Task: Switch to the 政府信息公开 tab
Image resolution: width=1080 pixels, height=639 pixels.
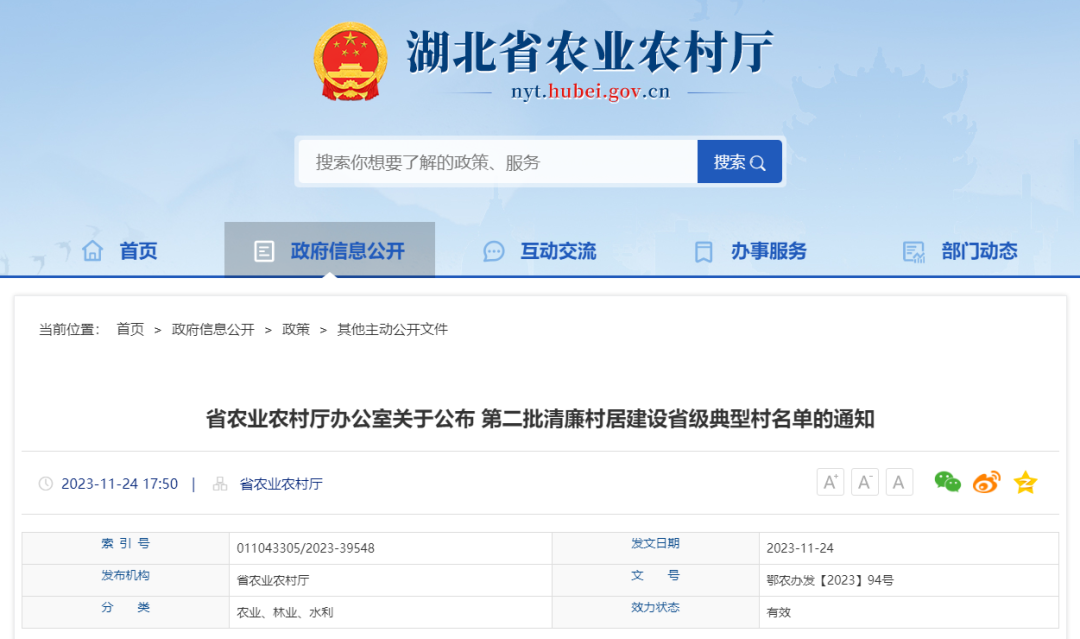Action: coord(347,251)
